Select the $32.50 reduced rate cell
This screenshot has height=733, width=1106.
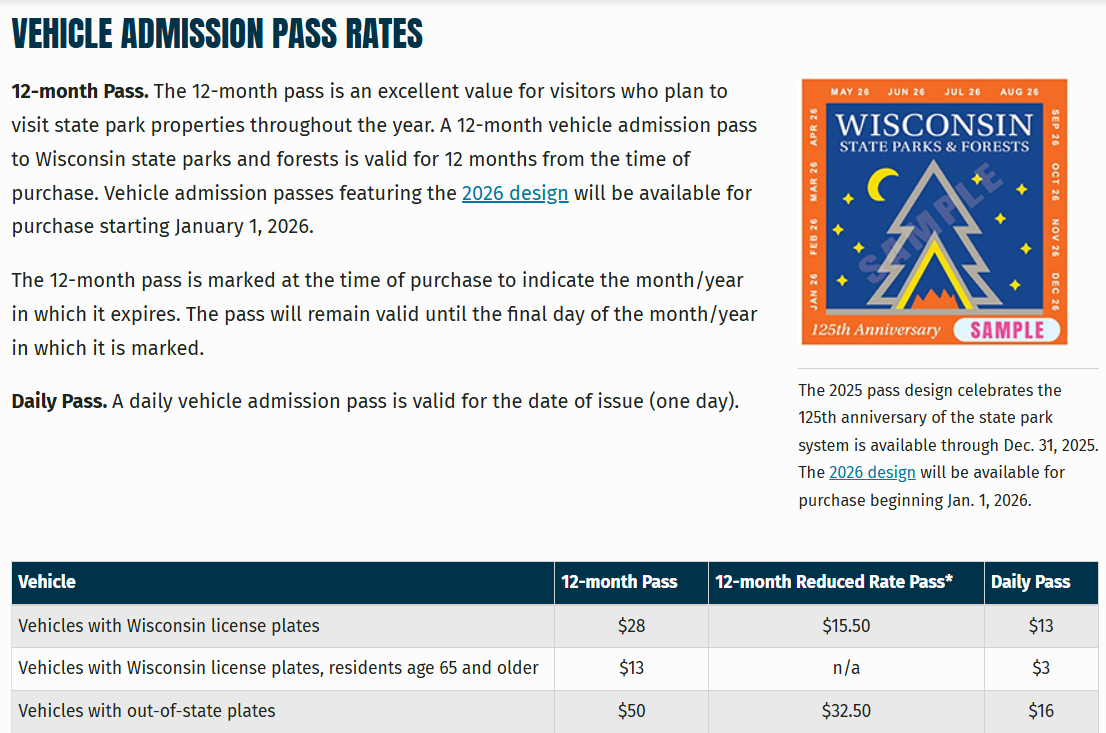[x=845, y=711]
